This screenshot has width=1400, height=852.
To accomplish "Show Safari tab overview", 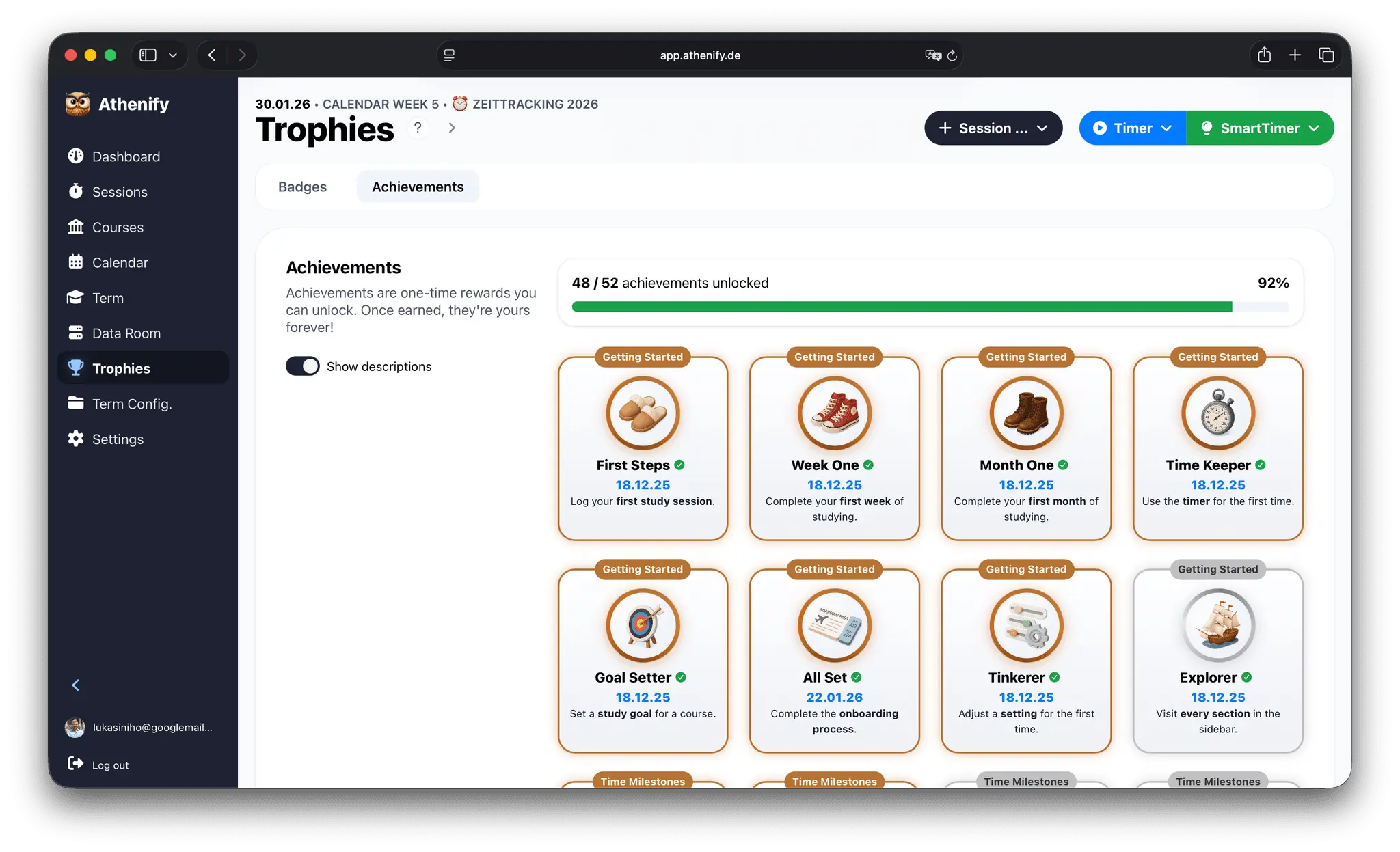I will (1326, 55).
